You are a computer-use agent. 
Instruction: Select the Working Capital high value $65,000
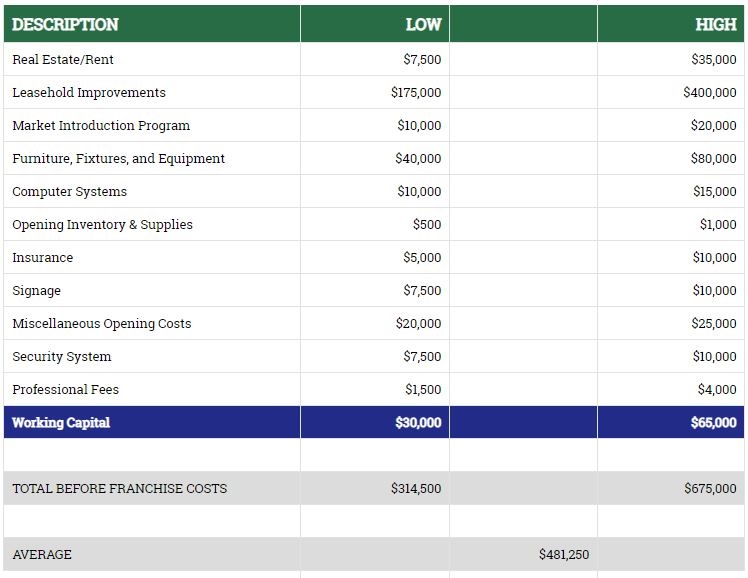(x=713, y=423)
